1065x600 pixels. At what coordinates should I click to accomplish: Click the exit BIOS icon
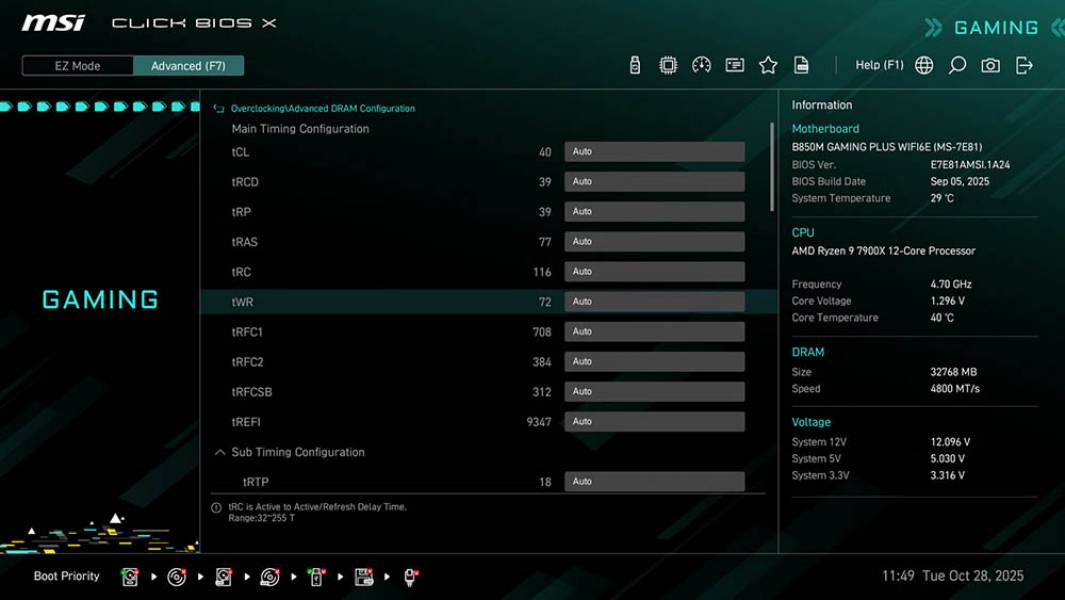click(1022, 64)
